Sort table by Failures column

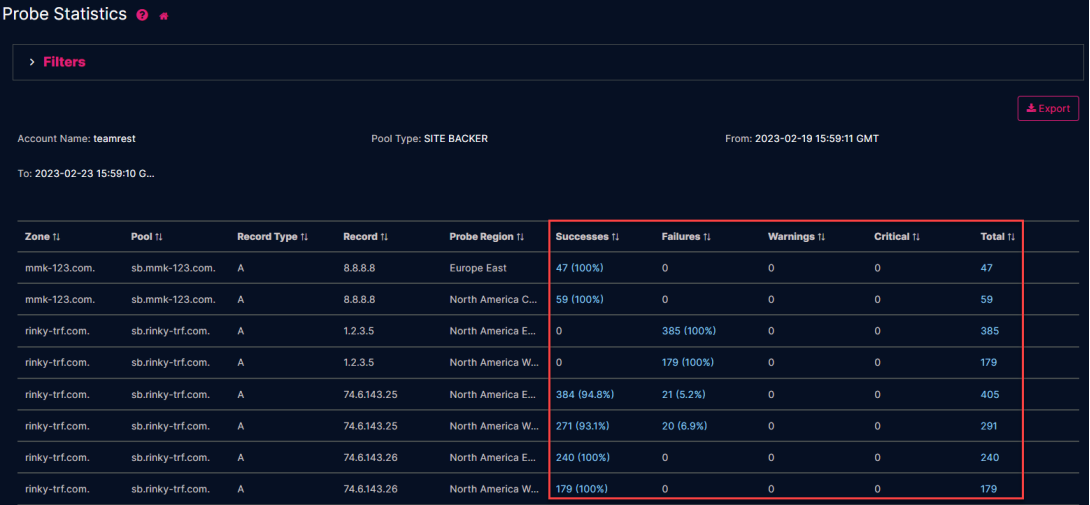point(686,237)
